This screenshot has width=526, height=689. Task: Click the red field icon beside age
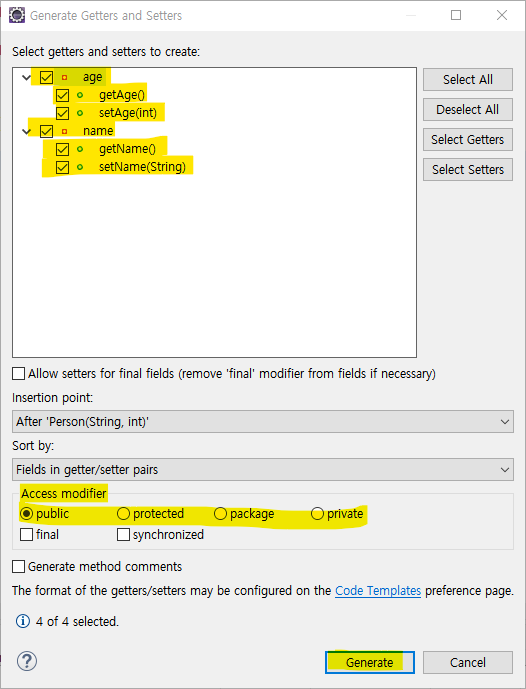tap(64, 78)
